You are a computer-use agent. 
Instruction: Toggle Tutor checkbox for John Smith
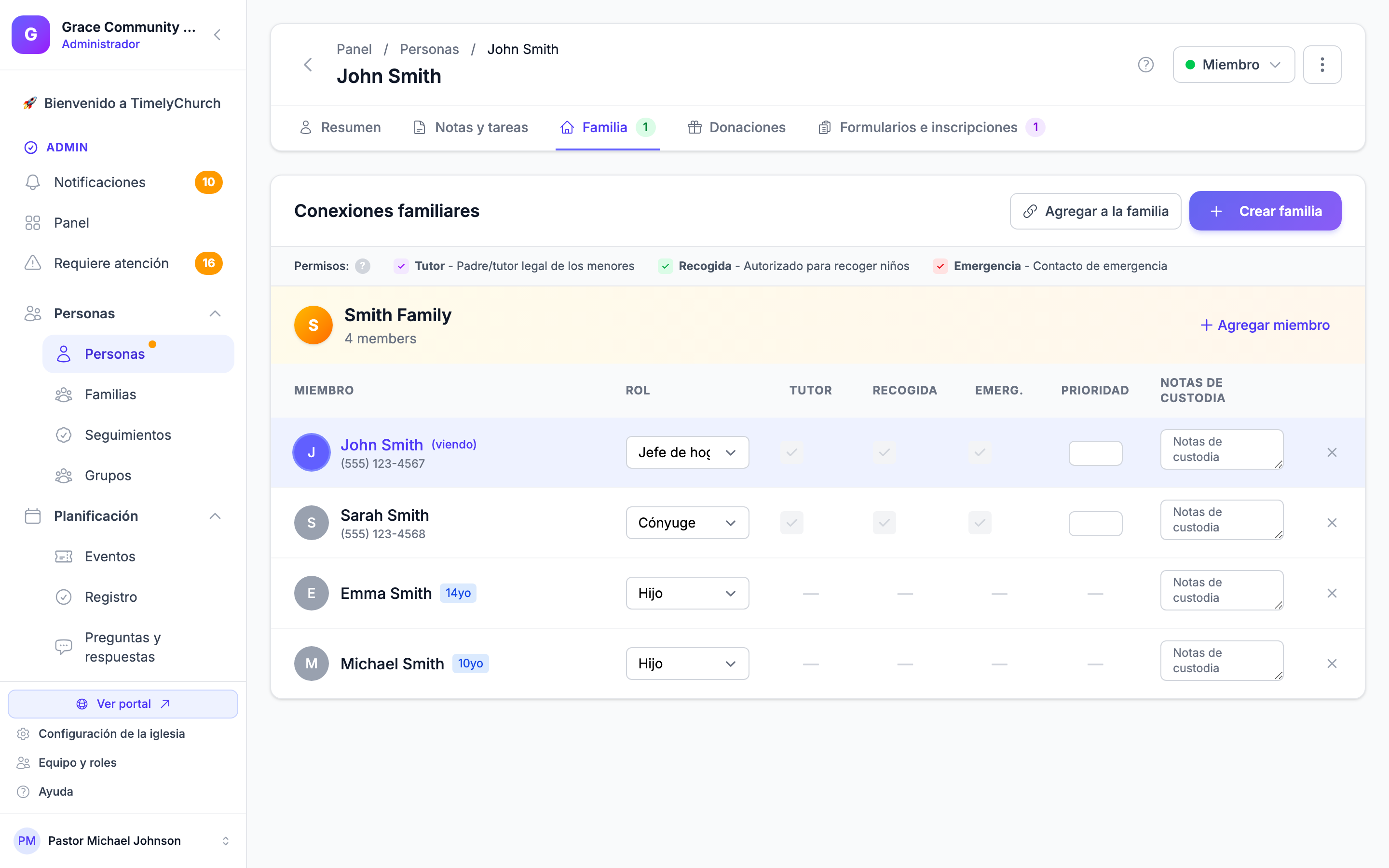coord(791,452)
